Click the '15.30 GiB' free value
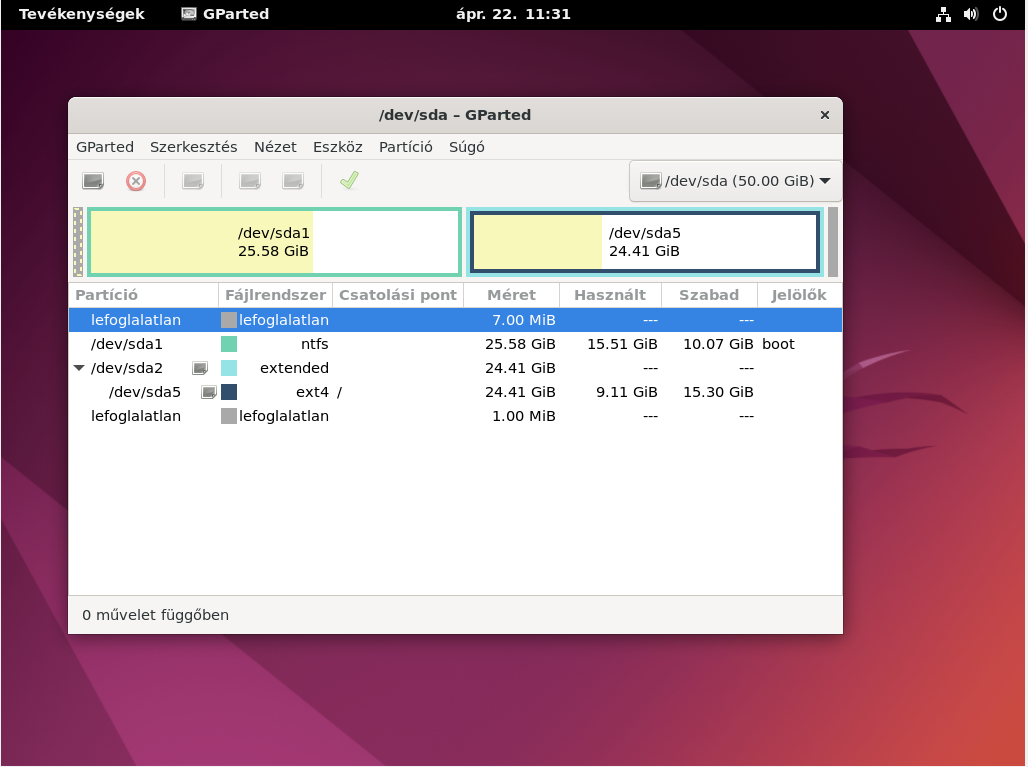Image resolution: width=1028 pixels, height=767 pixels. (x=718, y=392)
